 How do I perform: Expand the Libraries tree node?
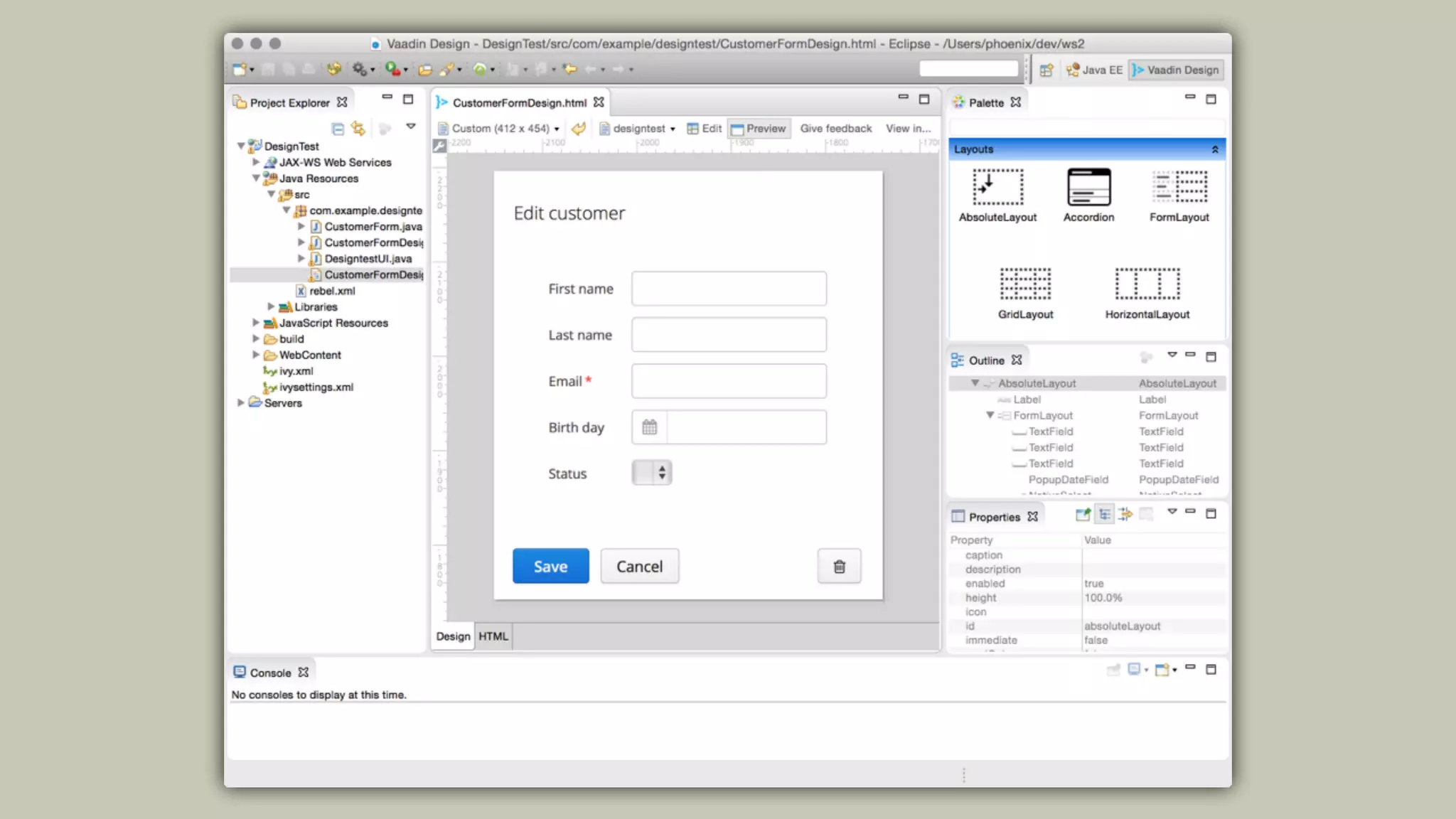[271, 306]
